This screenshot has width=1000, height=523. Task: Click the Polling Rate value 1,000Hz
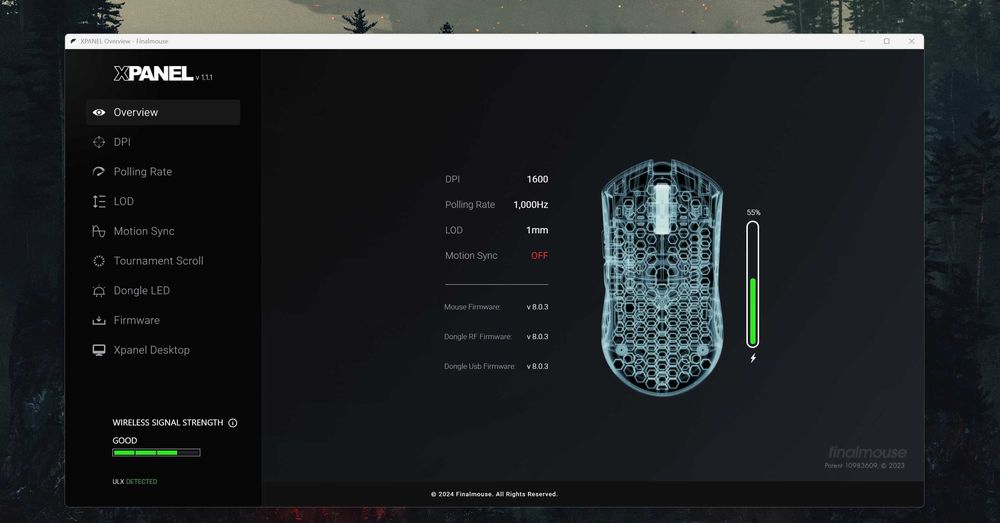(x=531, y=205)
